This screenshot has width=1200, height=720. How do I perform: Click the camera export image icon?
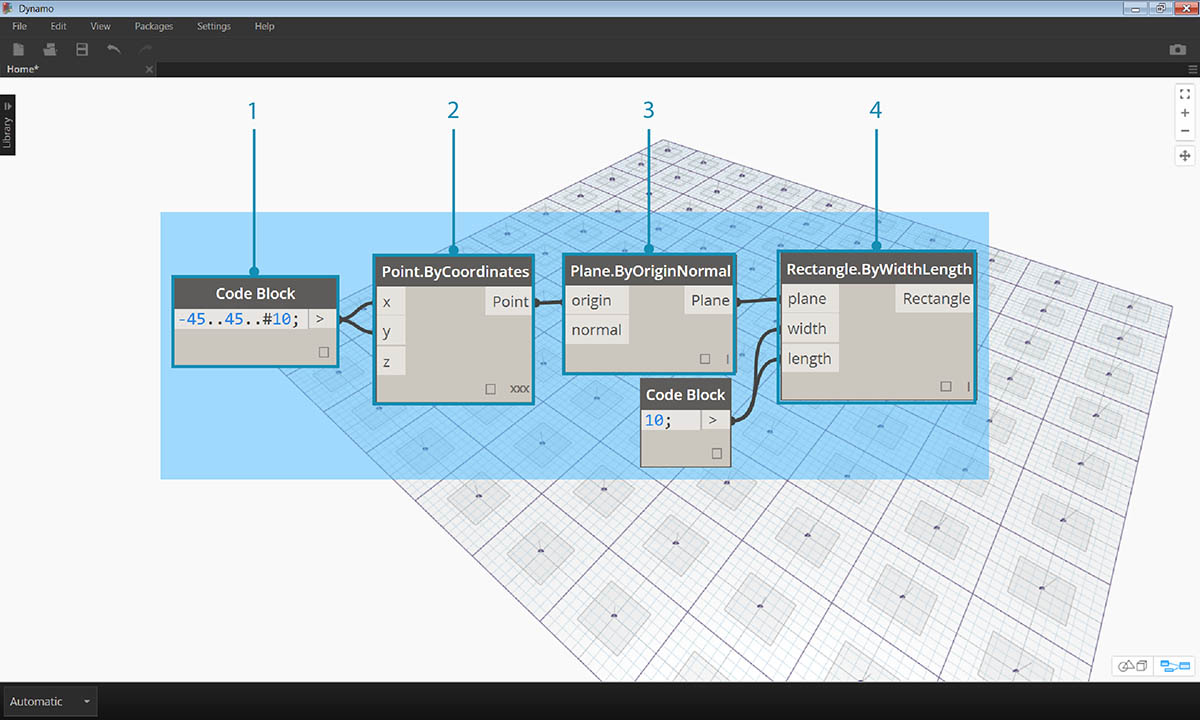click(x=1177, y=49)
